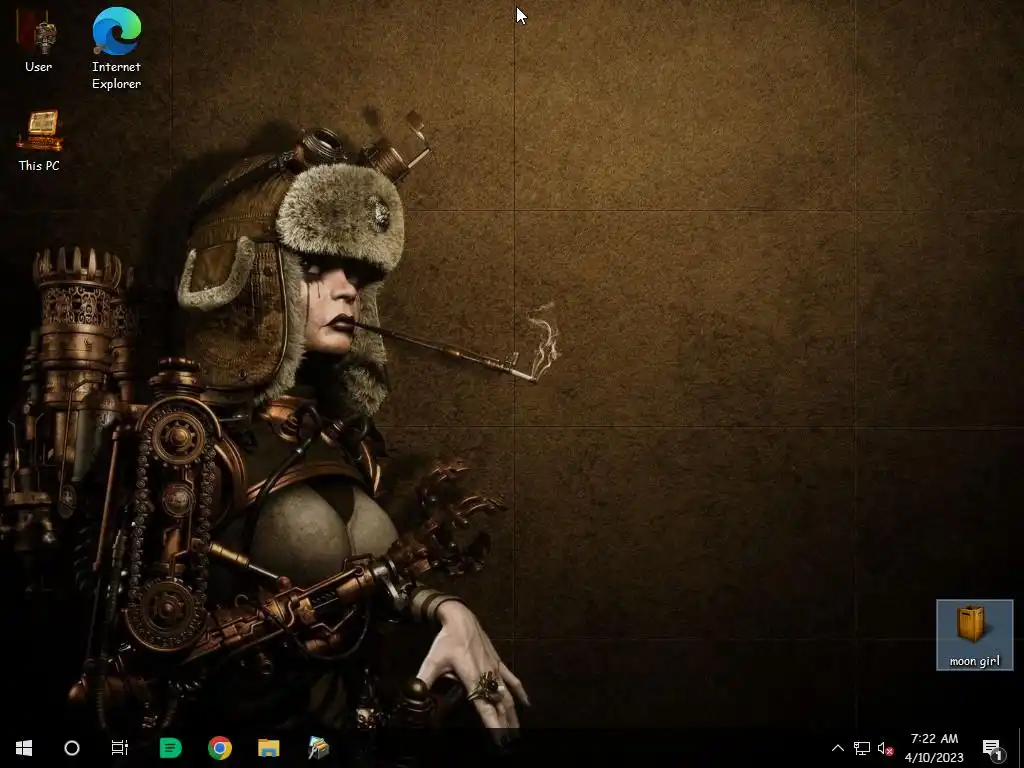The image size is (1024, 768).
Task: Open the notification Action Center
Action: point(993,748)
